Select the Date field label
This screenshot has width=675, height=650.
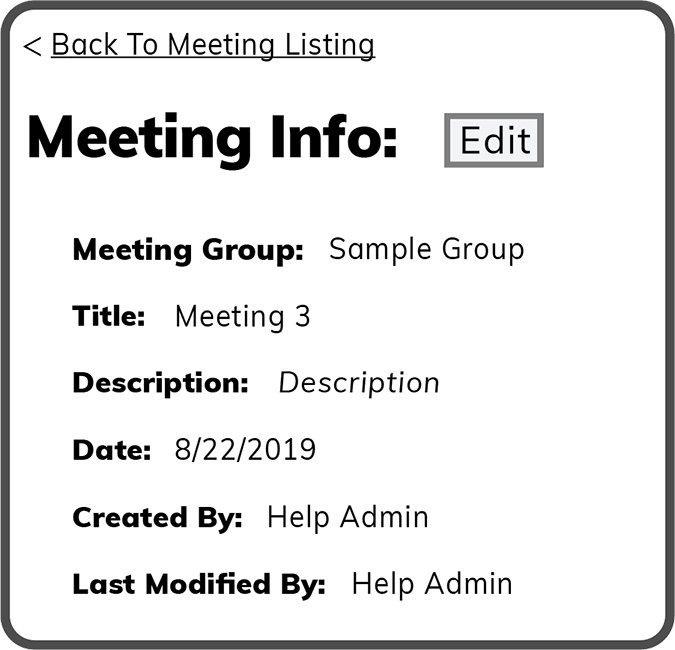coord(111,450)
